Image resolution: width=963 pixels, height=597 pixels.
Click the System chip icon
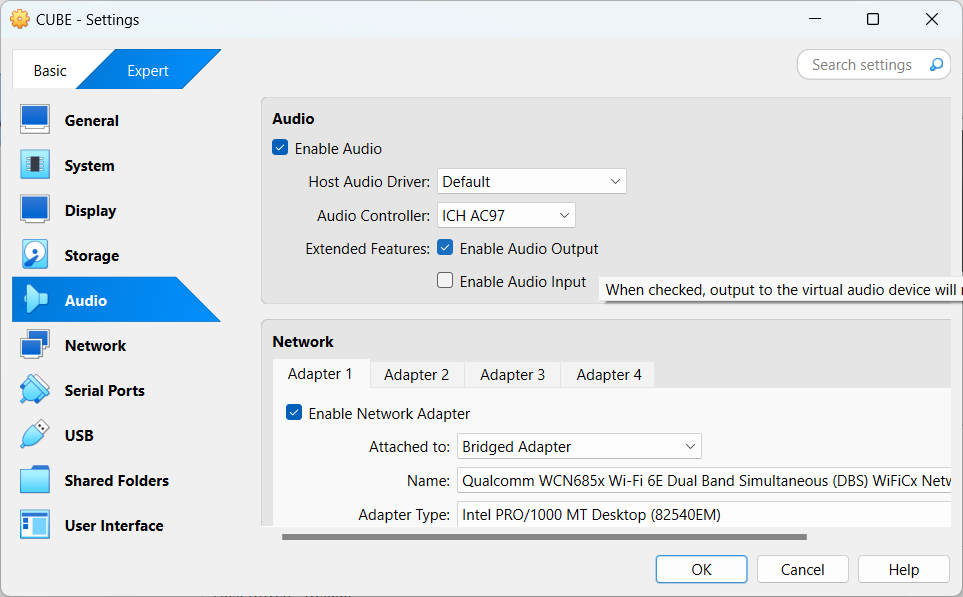pyautogui.click(x=35, y=165)
